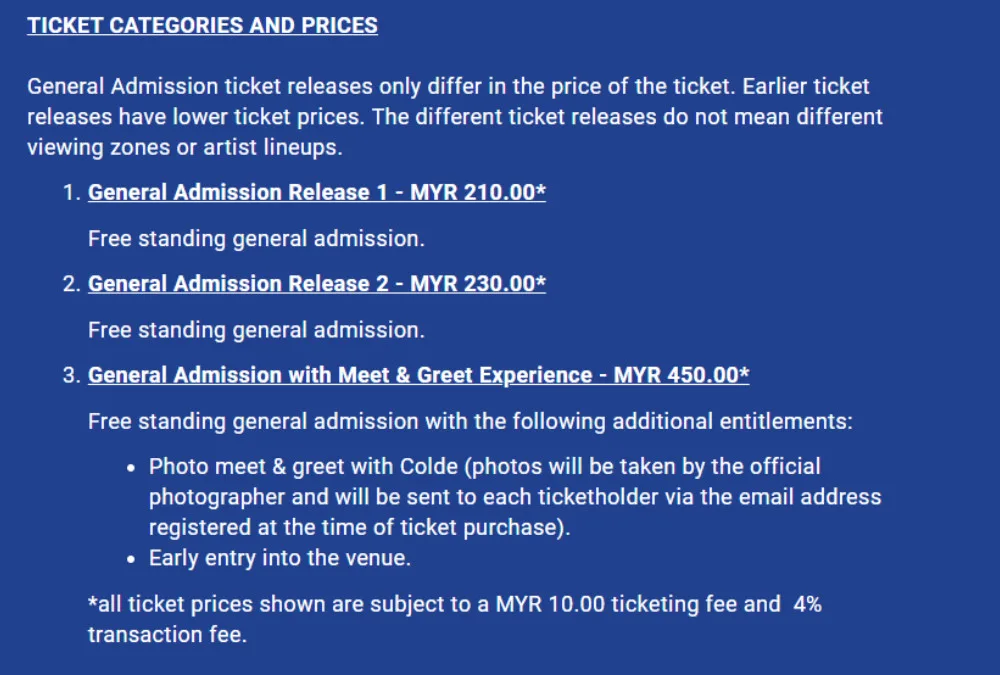
Task: Click the list number 1 marker
Action: click(70, 193)
